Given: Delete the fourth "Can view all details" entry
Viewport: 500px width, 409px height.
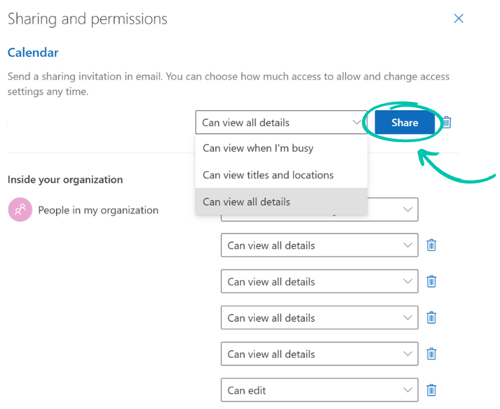Looking at the screenshot, I should (x=431, y=353).
